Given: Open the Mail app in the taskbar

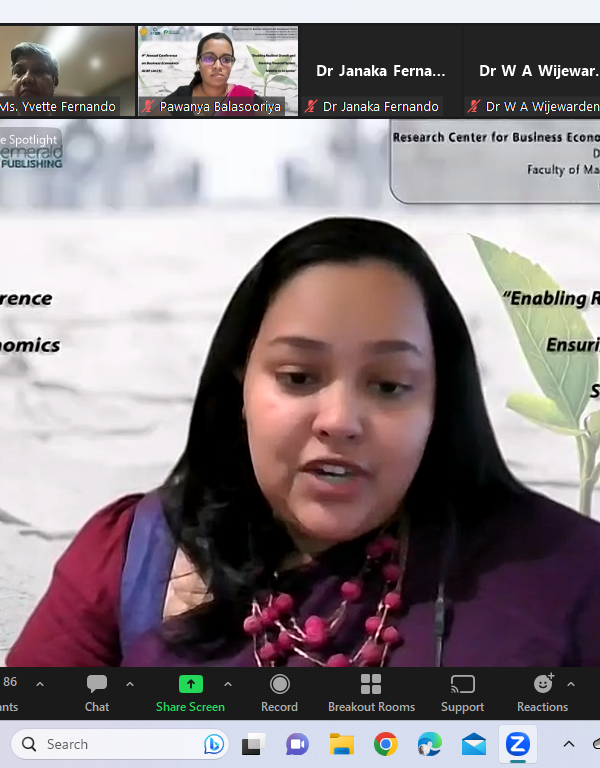Looking at the screenshot, I should coord(473,744).
